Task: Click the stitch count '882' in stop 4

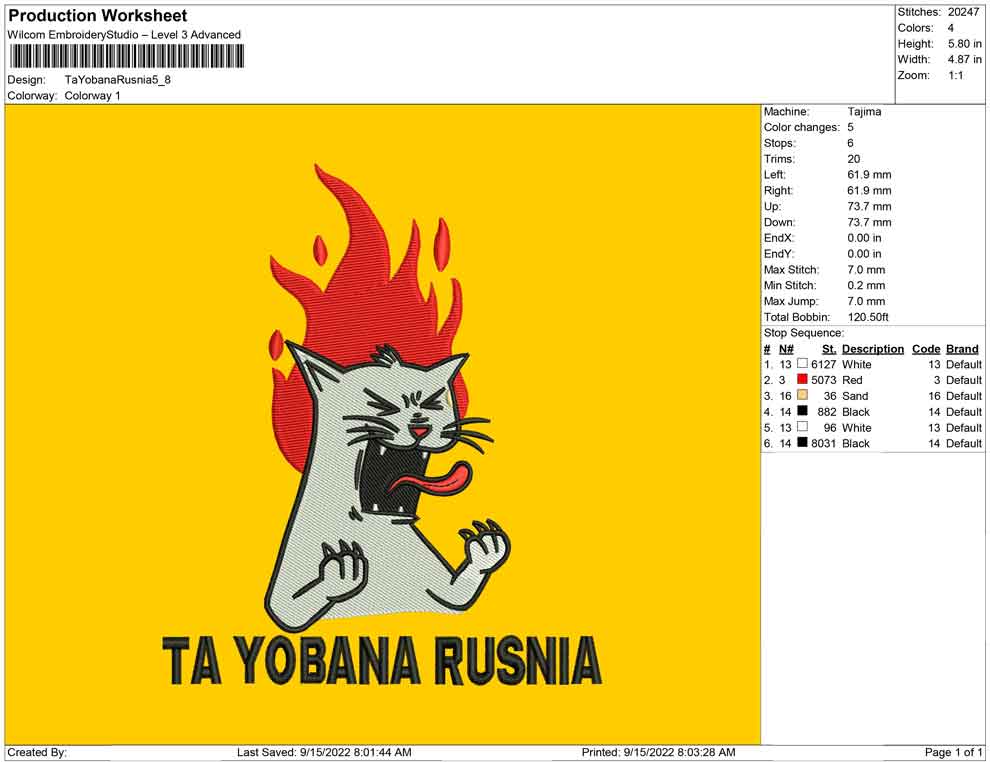Action: pyautogui.click(x=826, y=412)
